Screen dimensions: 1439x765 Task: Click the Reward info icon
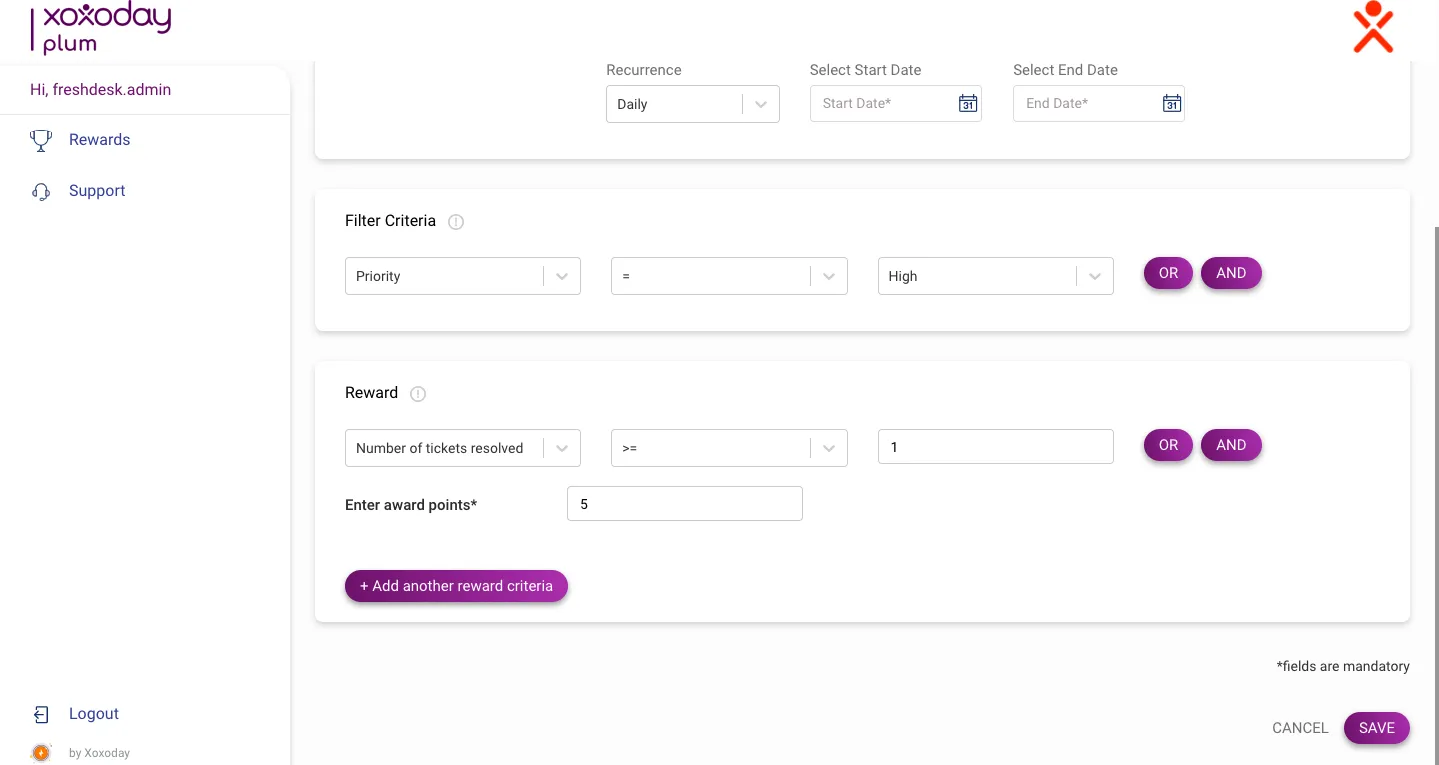tap(417, 394)
